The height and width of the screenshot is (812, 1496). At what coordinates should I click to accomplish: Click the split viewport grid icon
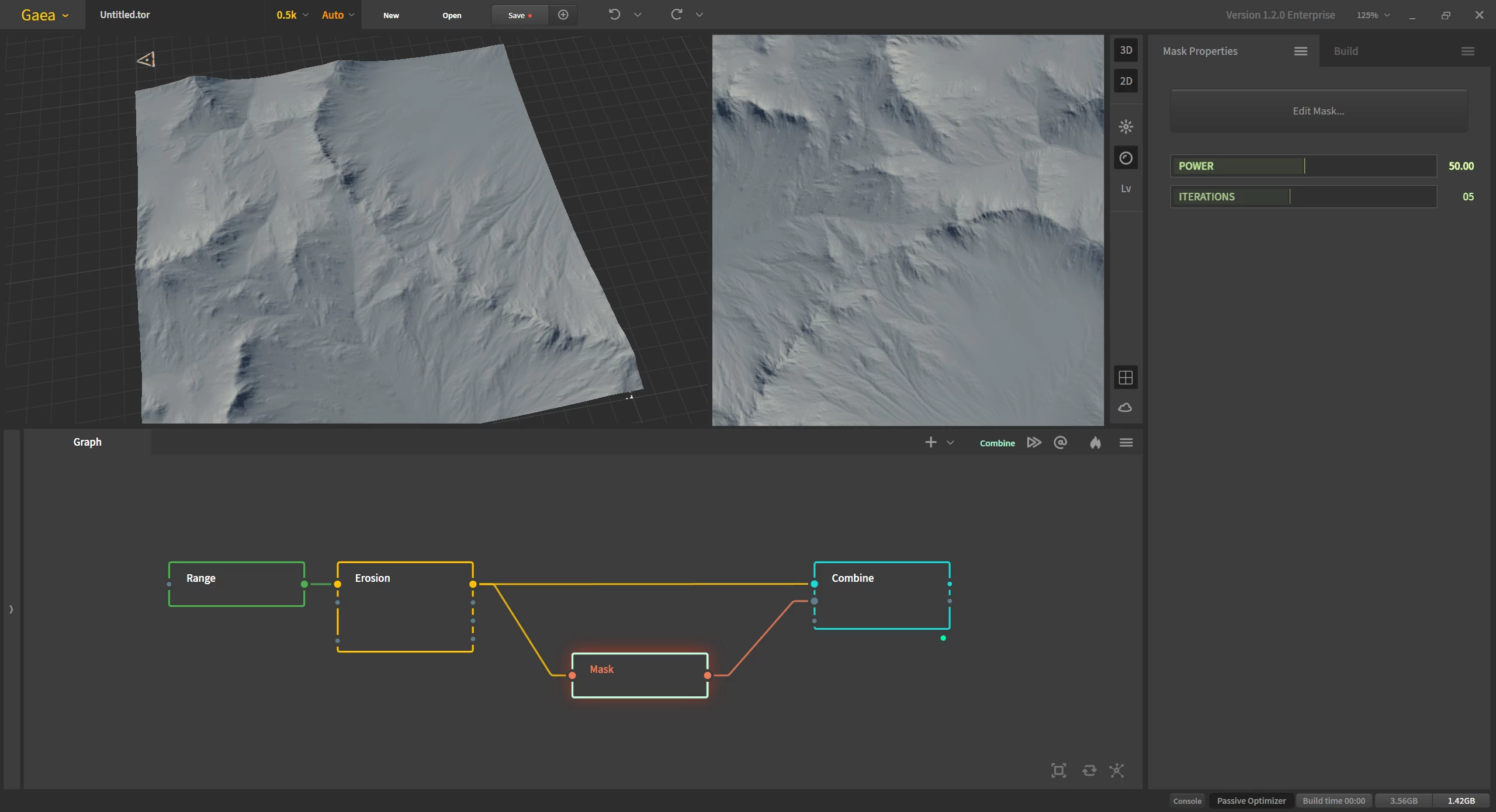click(x=1126, y=377)
